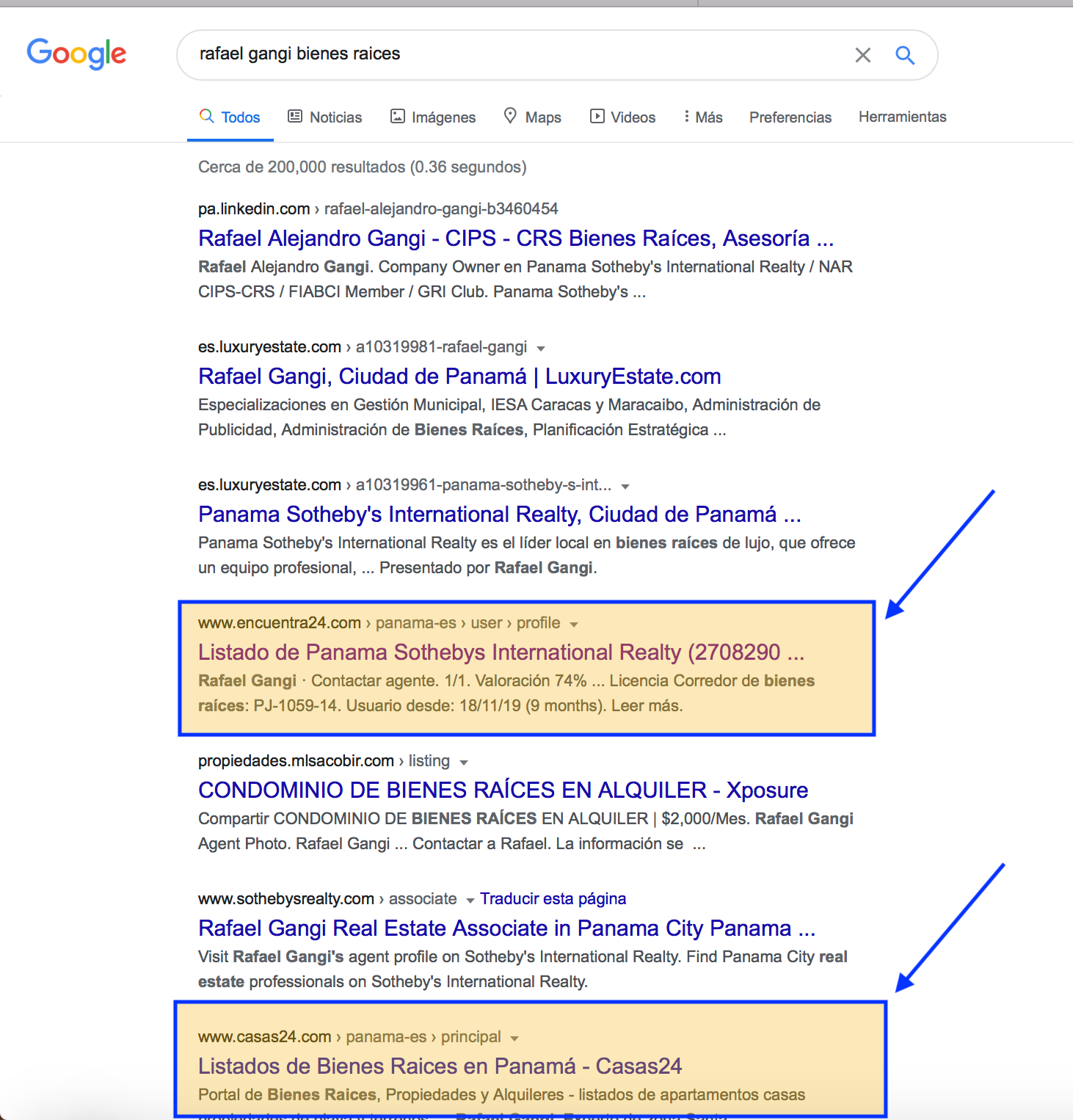
Task: Go to the Maps tab
Action: tap(533, 117)
